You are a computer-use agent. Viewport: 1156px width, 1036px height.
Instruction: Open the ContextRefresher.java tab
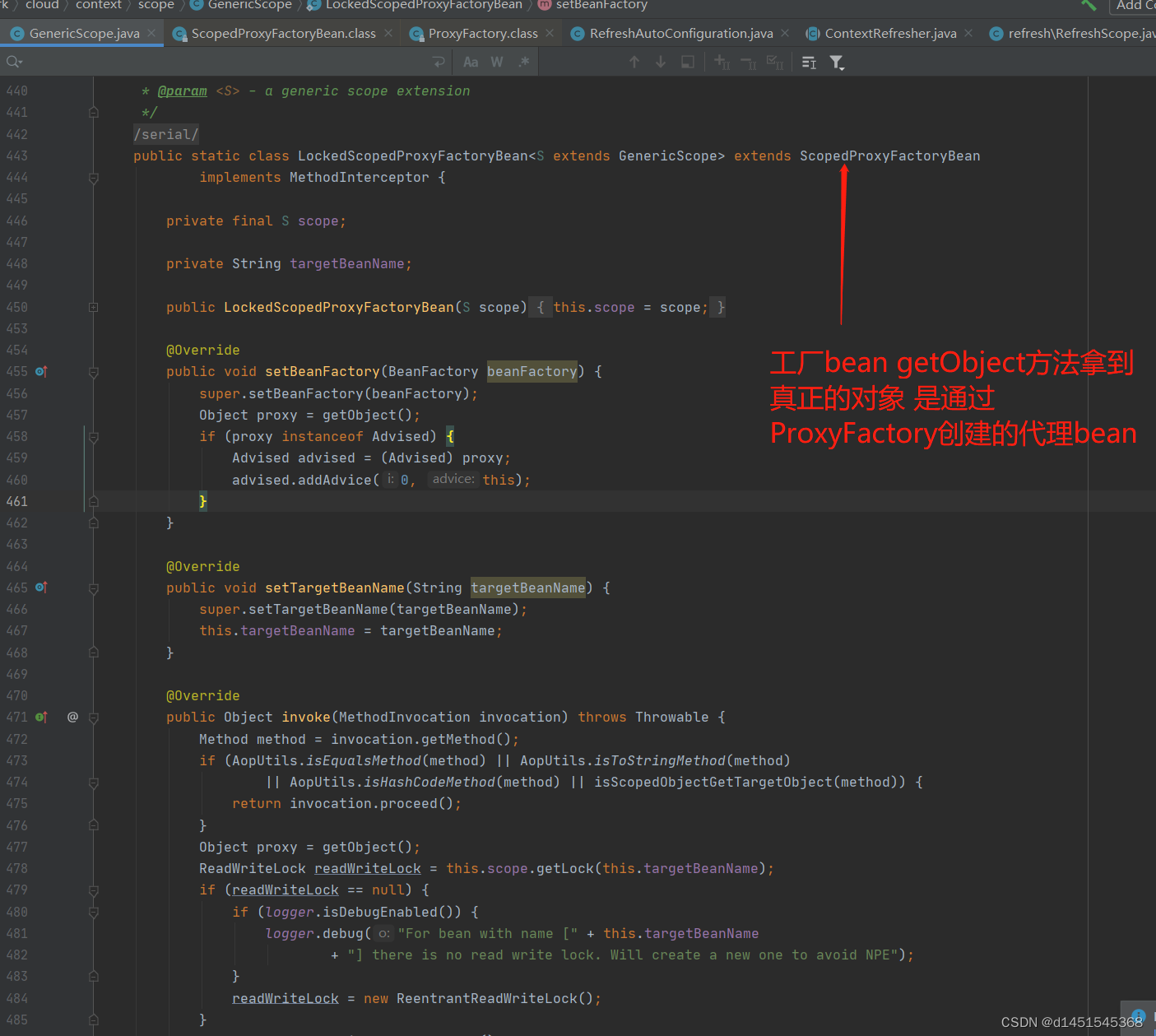[x=890, y=34]
